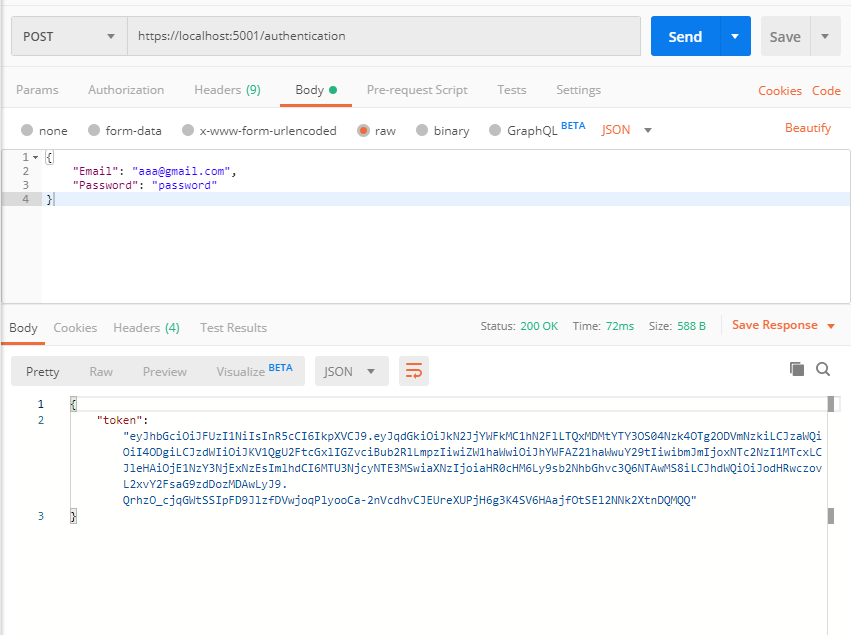Switch response view to Pretty

42,371
